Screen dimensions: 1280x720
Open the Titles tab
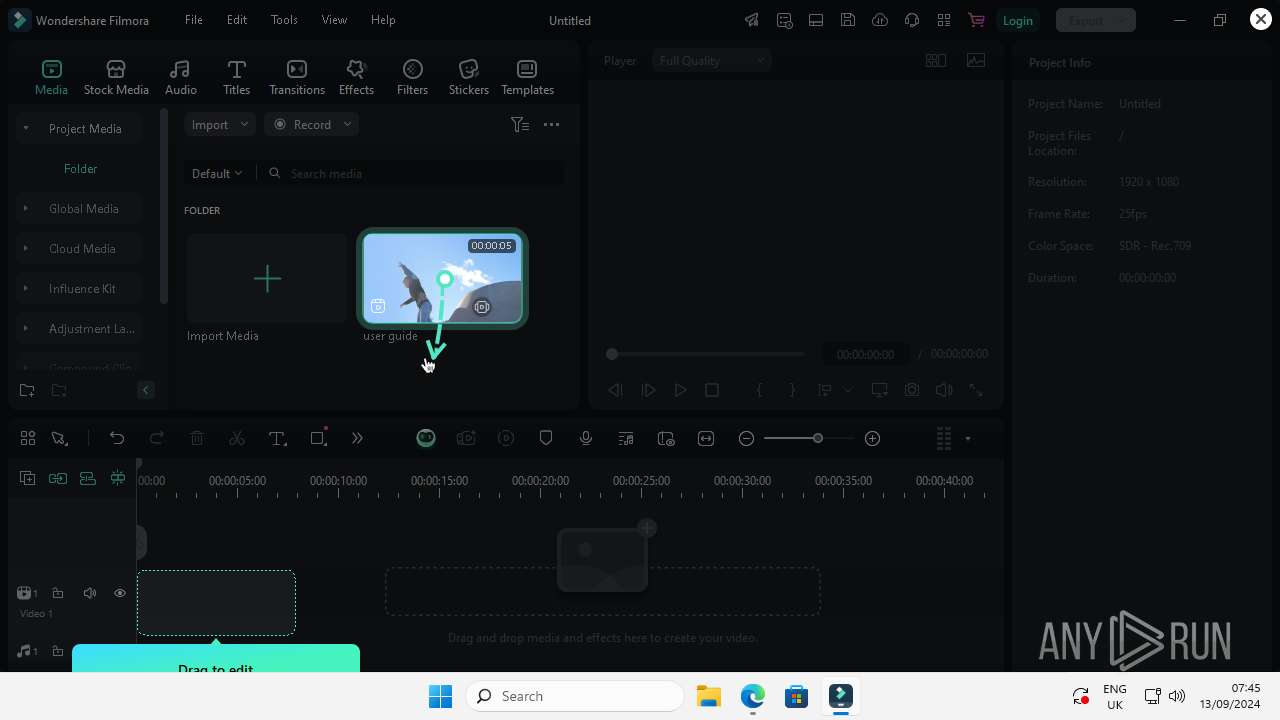pyautogui.click(x=236, y=77)
